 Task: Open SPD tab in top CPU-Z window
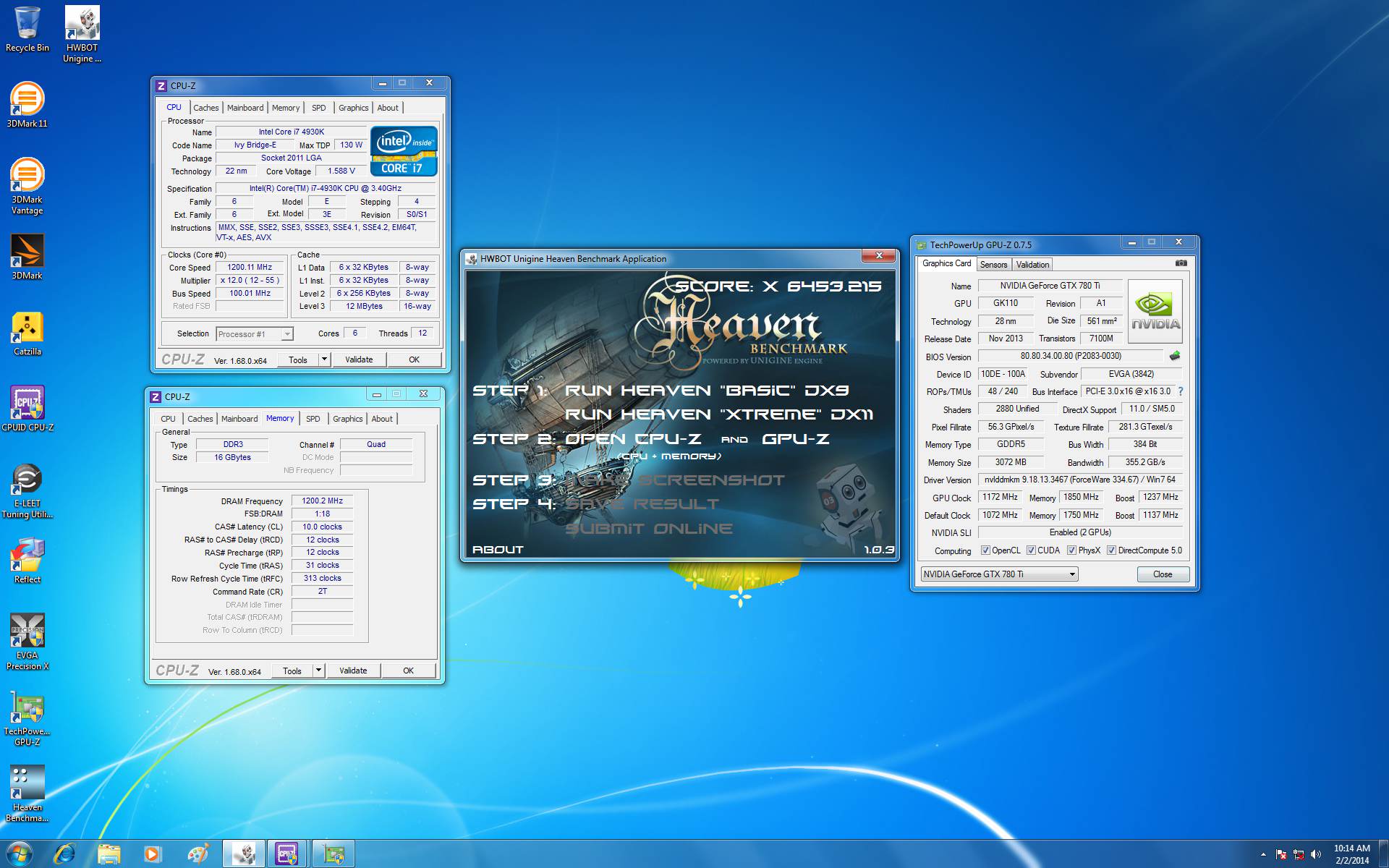(x=318, y=108)
